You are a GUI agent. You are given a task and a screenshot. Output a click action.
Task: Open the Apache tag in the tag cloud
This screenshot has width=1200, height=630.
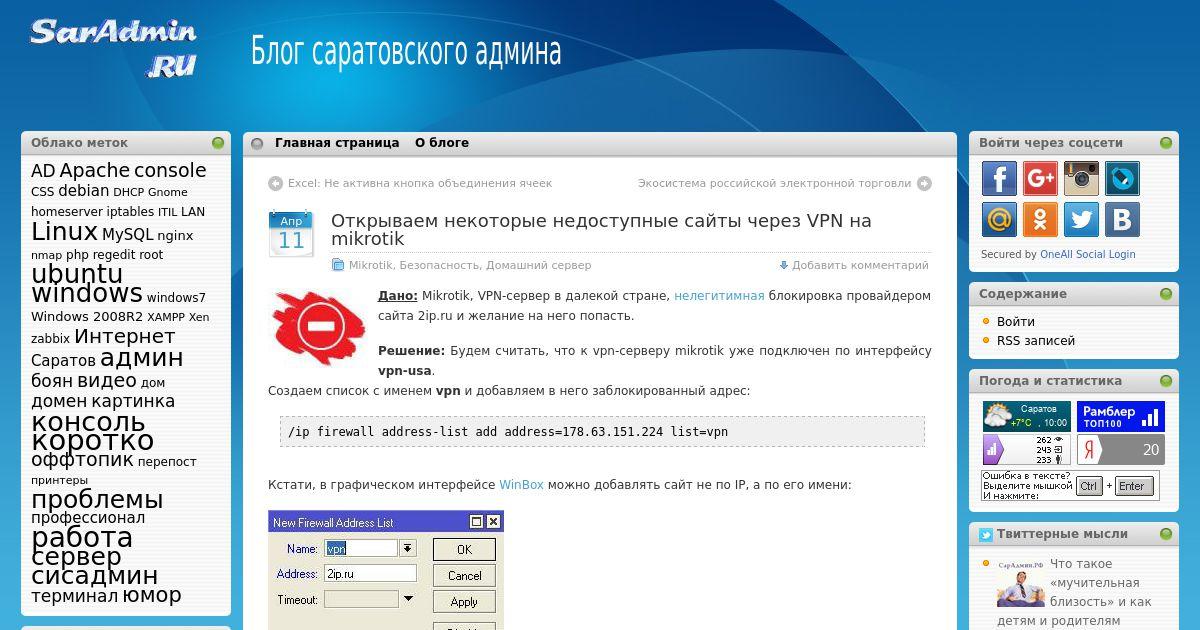(x=94, y=171)
